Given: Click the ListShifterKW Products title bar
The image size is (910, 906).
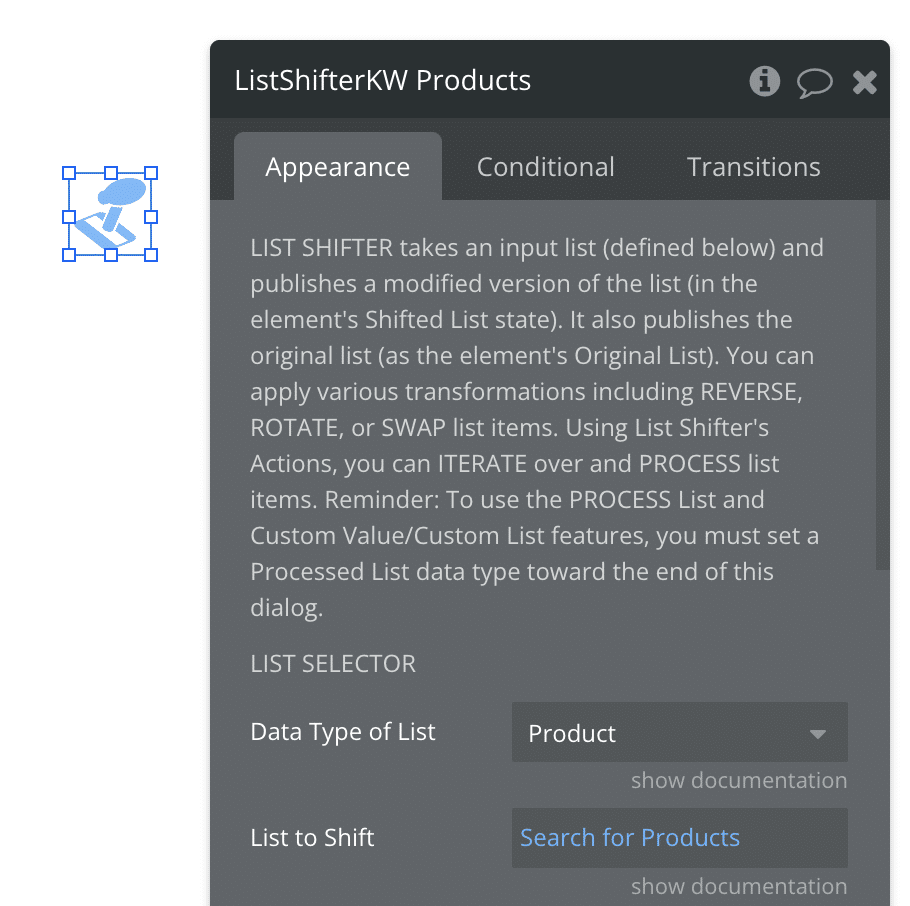Looking at the screenshot, I should pyautogui.click(x=383, y=80).
